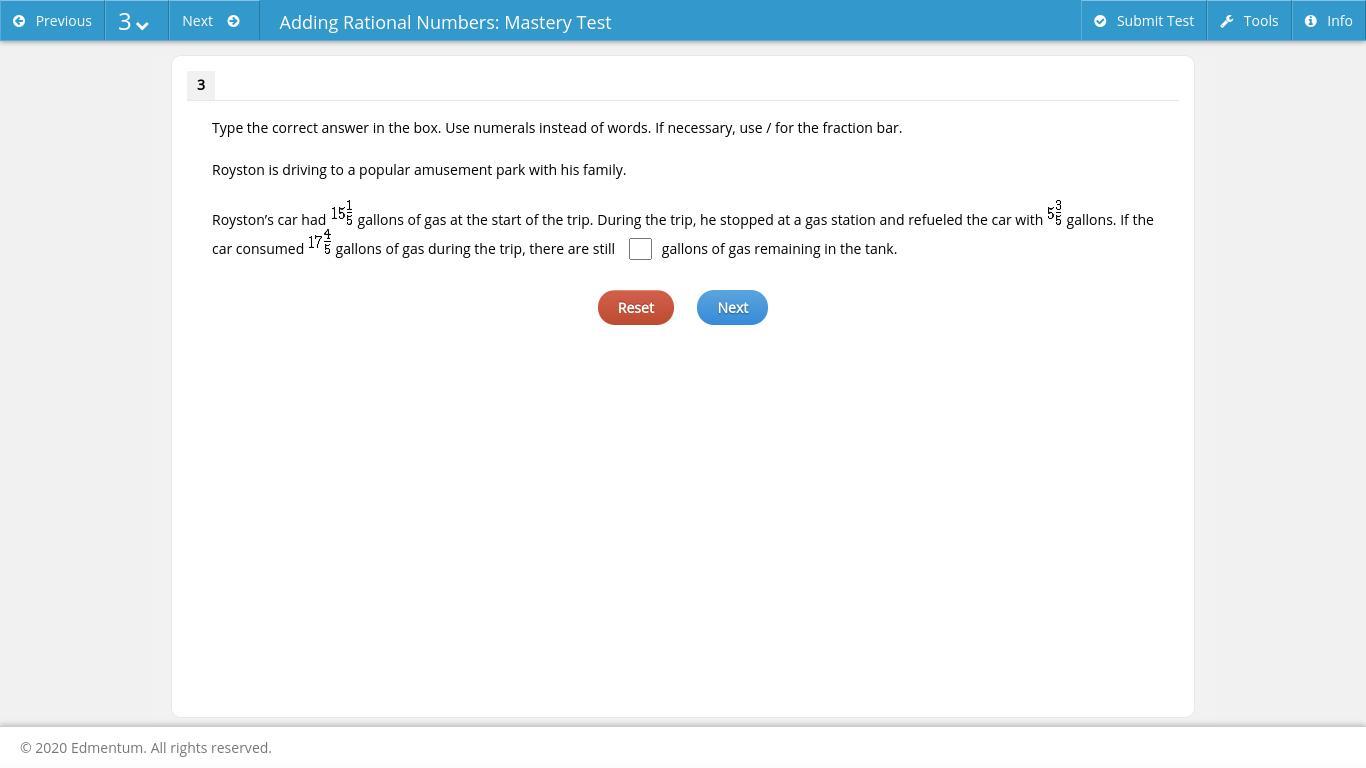The image size is (1366, 768).
Task: Click the 'Royston is driving' sentence
Action: (418, 170)
